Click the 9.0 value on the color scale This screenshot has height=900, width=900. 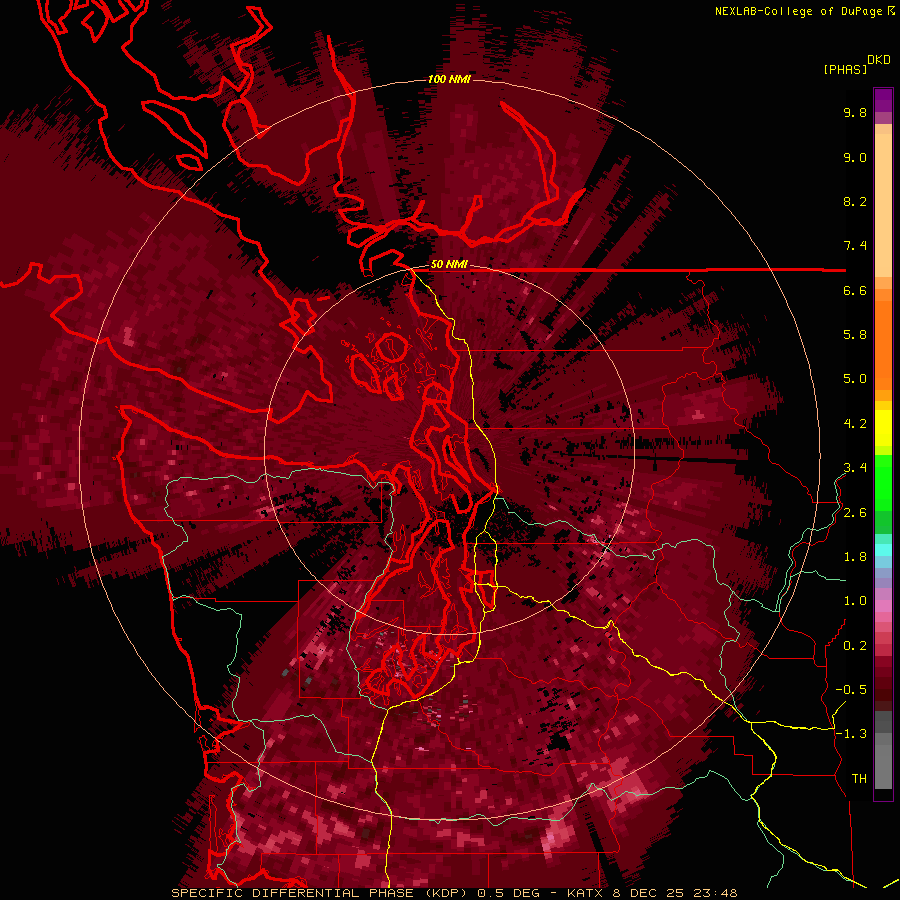coord(855,157)
